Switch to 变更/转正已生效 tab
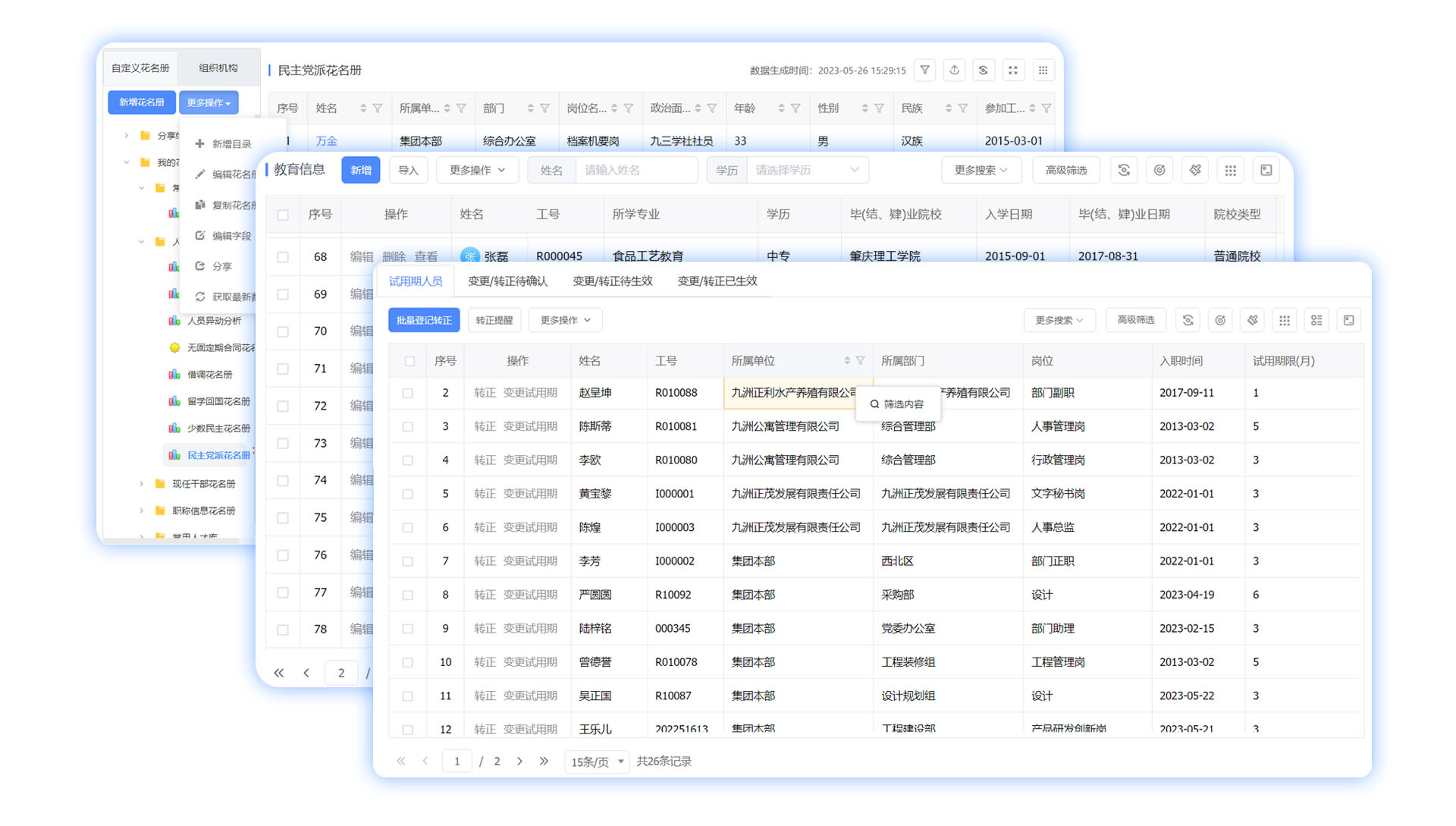Viewport: 1456px width, 826px height. coord(717,281)
